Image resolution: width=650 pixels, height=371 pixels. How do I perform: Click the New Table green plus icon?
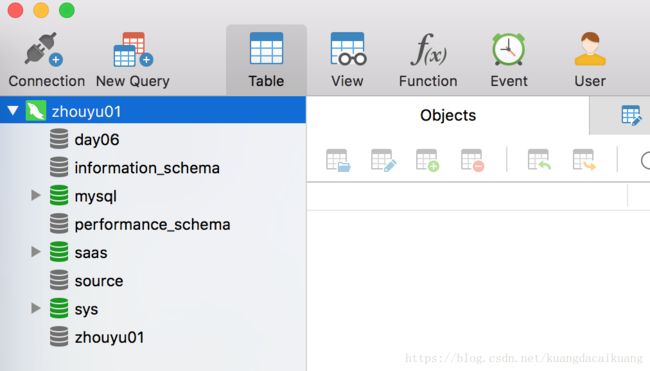click(427, 160)
